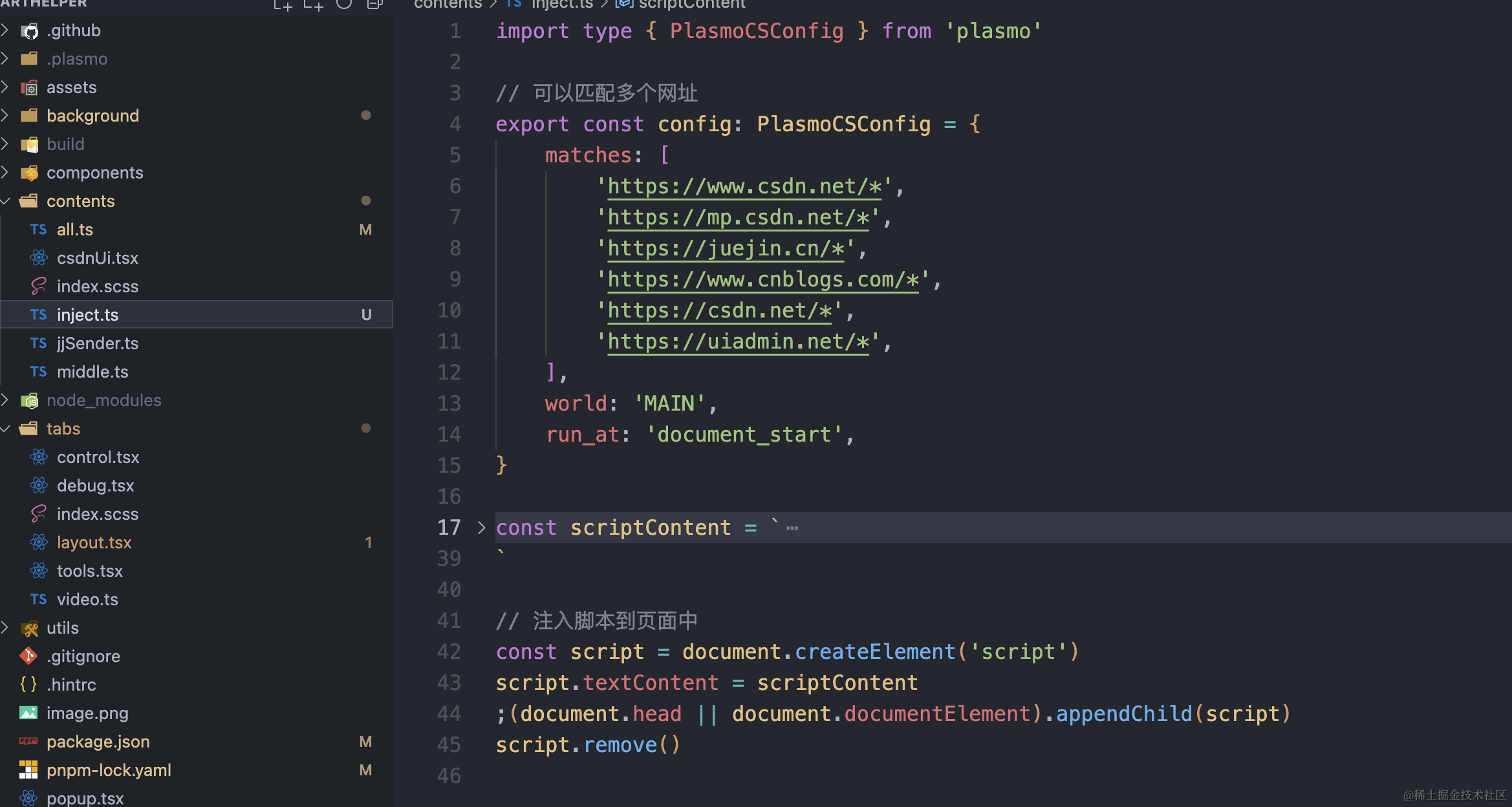The height and width of the screenshot is (807, 1512).
Task: Click the npm icon beside package.json
Action: 28,742
